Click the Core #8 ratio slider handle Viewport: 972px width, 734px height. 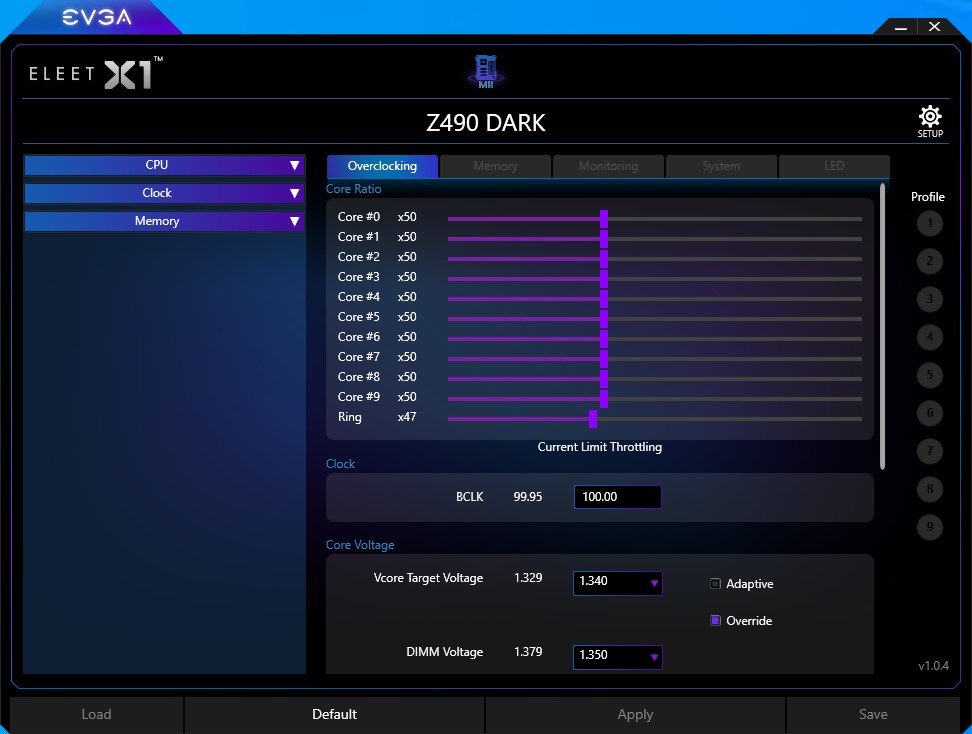(x=604, y=379)
